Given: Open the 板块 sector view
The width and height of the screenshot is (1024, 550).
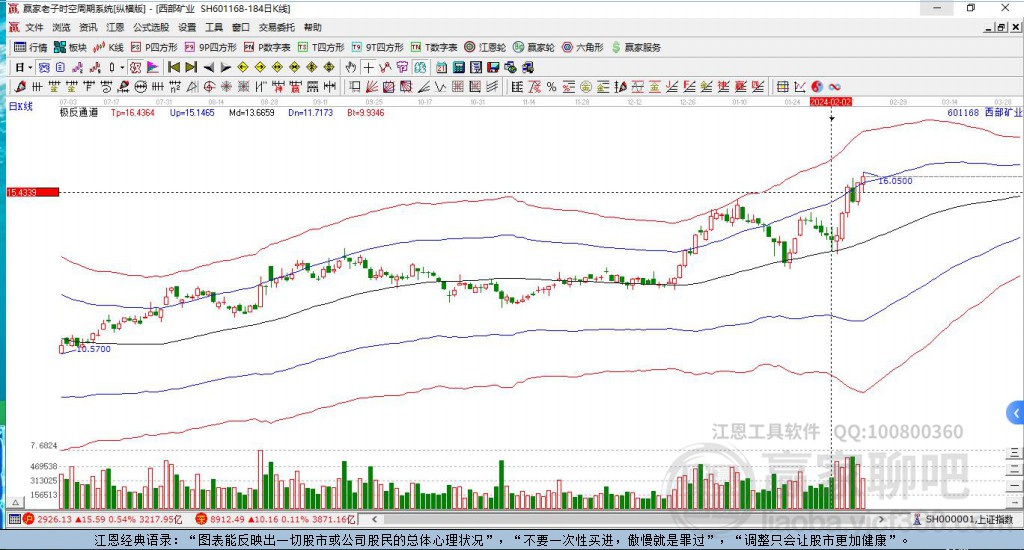Looking at the screenshot, I should (70, 47).
